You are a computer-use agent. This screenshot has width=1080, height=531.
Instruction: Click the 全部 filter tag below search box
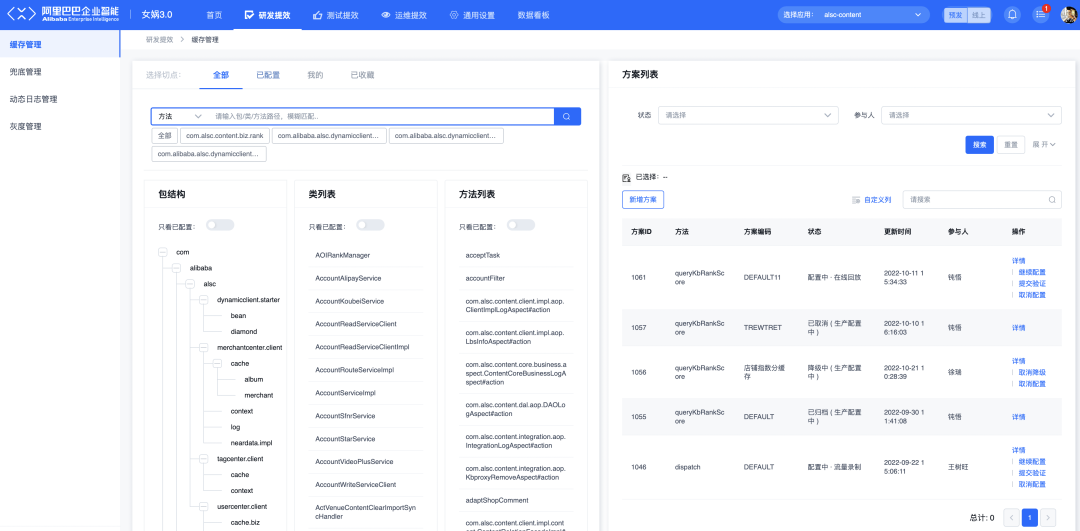[x=164, y=136]
